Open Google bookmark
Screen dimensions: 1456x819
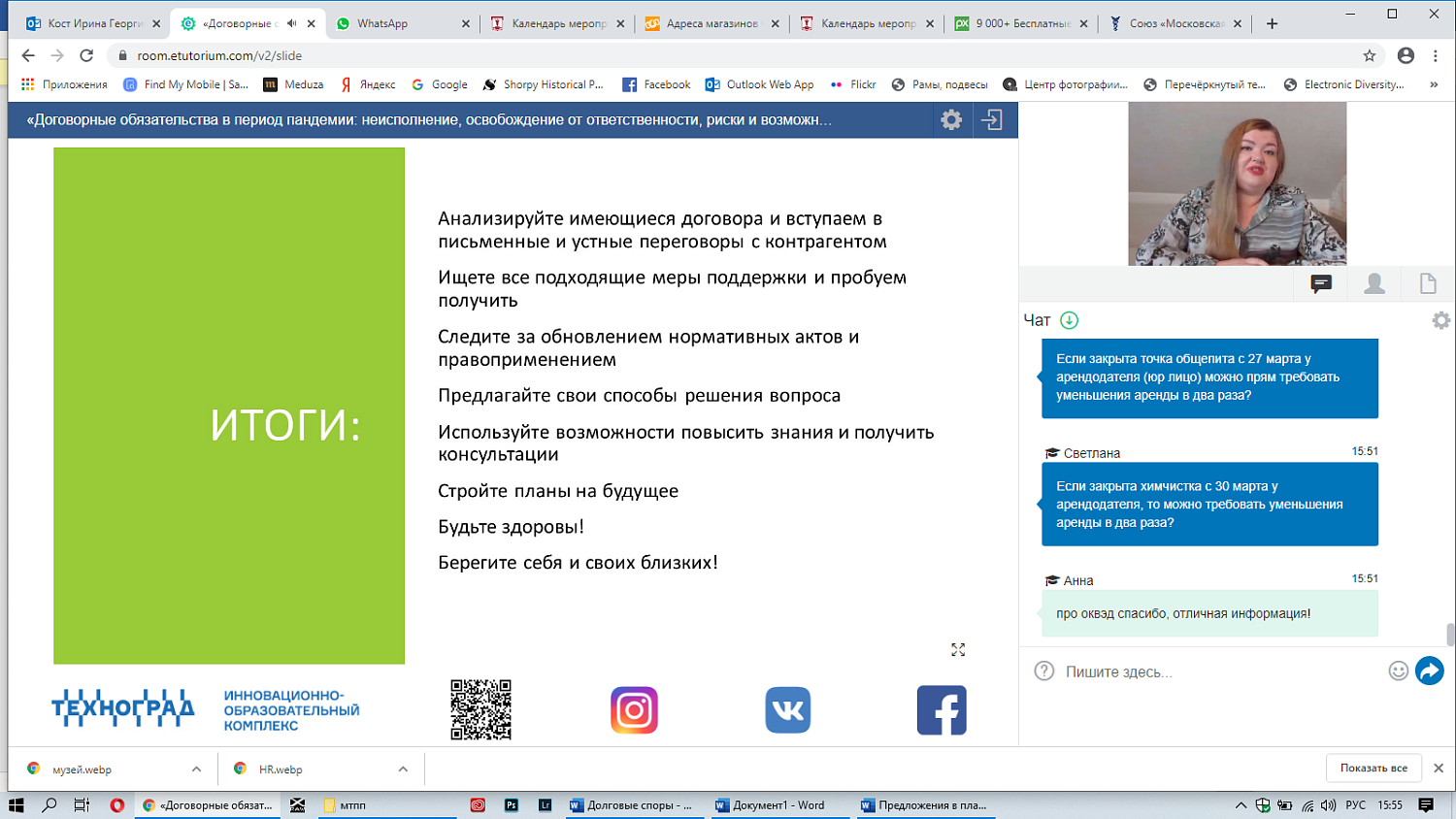coord(439,84)
